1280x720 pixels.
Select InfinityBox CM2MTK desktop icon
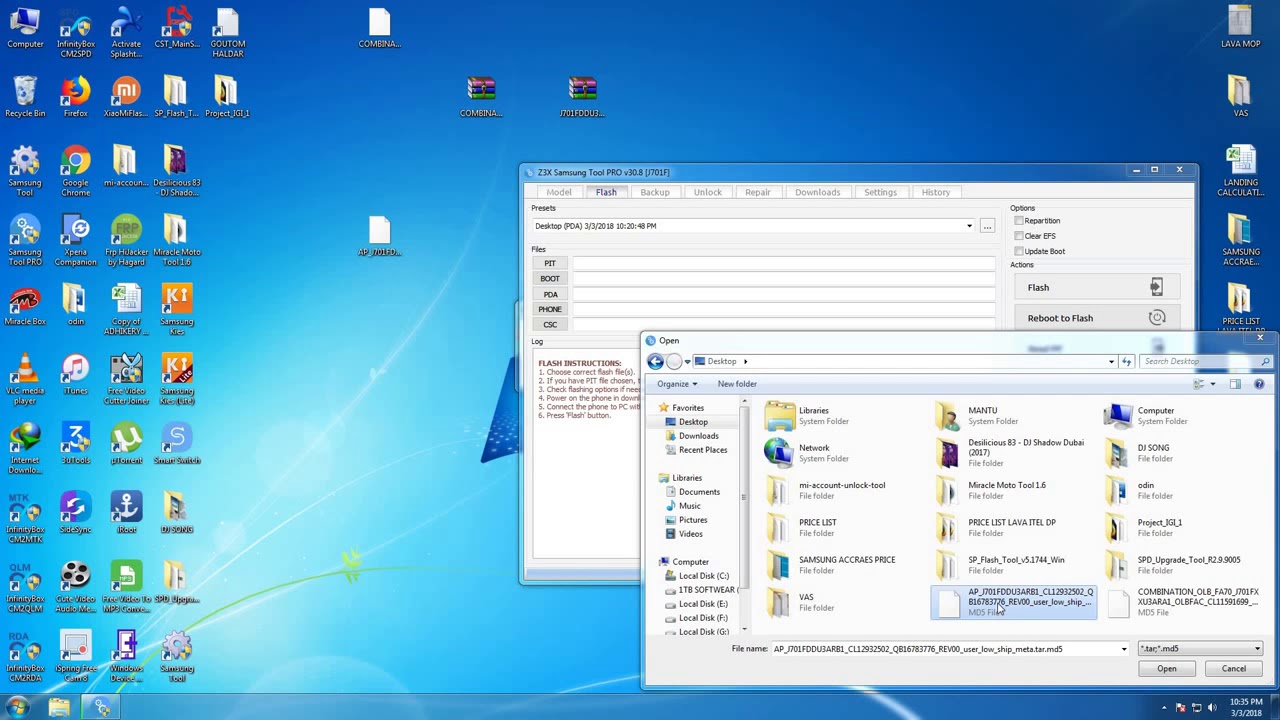25,517
